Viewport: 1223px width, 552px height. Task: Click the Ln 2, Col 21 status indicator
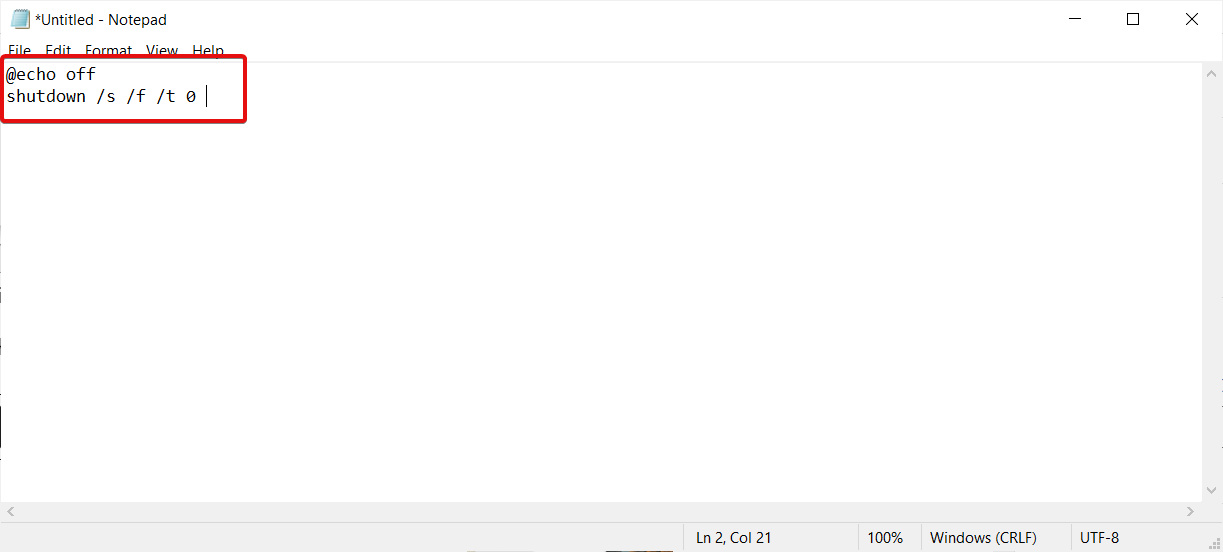pyautogui.click(x=734, y=538)
